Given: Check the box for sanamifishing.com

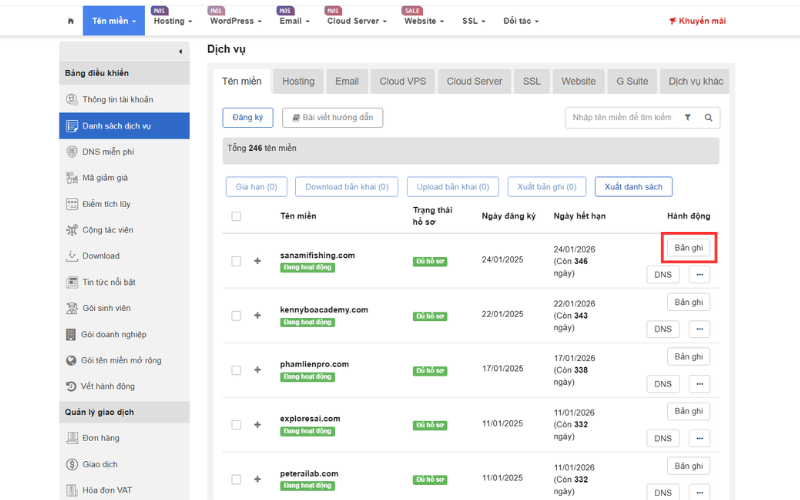Looking at the screenshot, I should pos(236,261).
